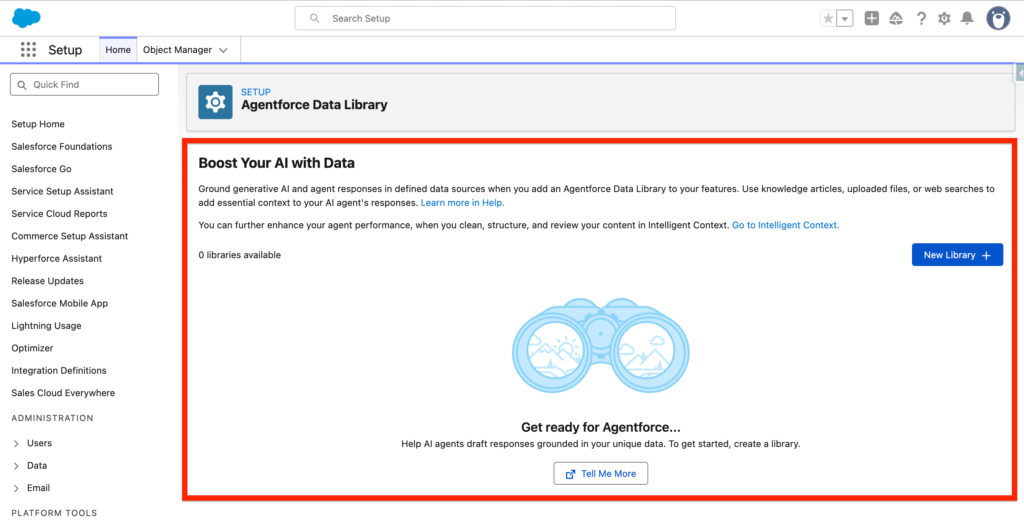Image resolution: width=1024 pixels, height=527 pixels.
Task: Expand the Users tree section
Action: coord(16,443)
